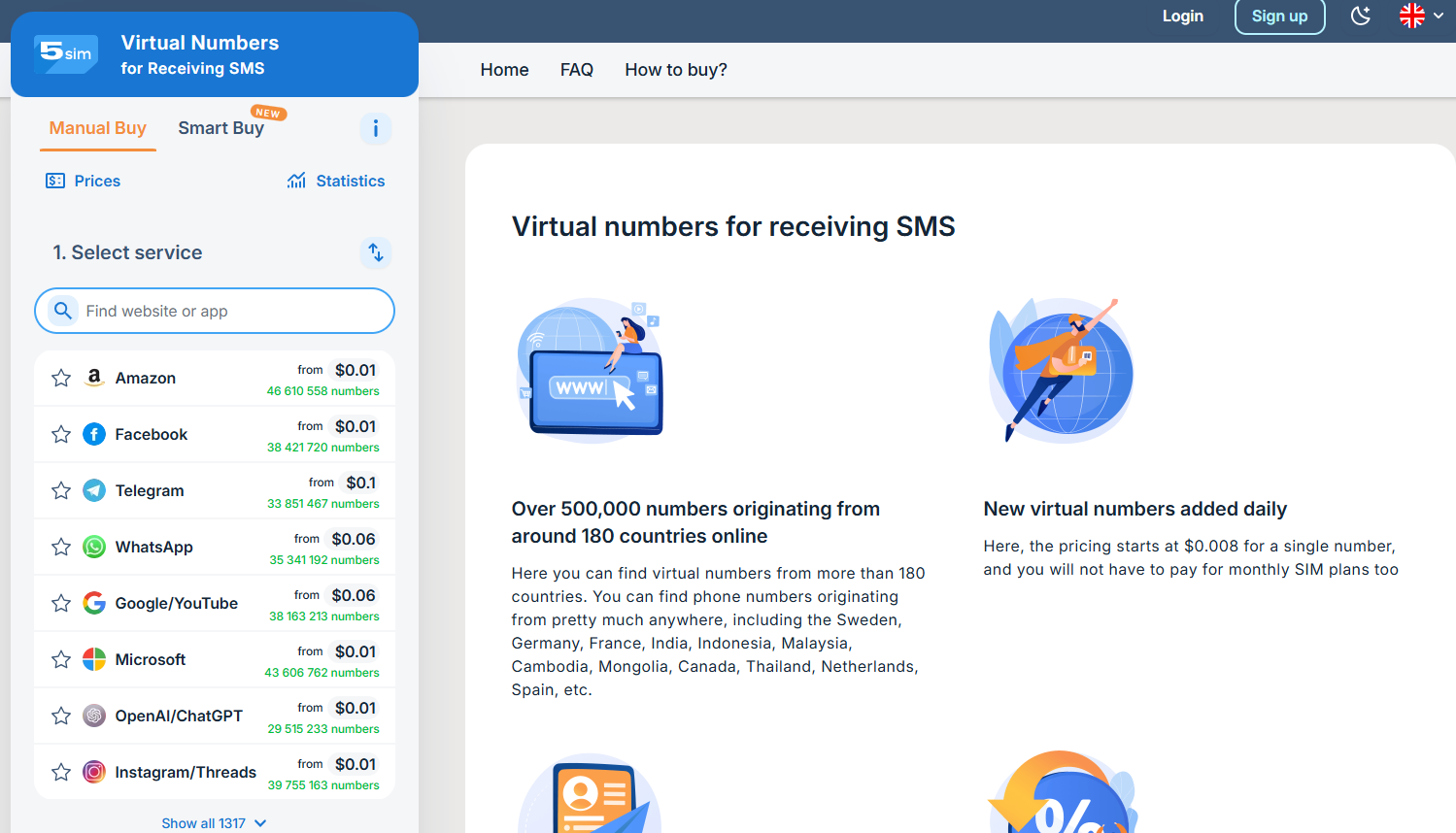Click the search magnifier icon
The height and width of the screenshot is (833, 1456).
[63, 311]
